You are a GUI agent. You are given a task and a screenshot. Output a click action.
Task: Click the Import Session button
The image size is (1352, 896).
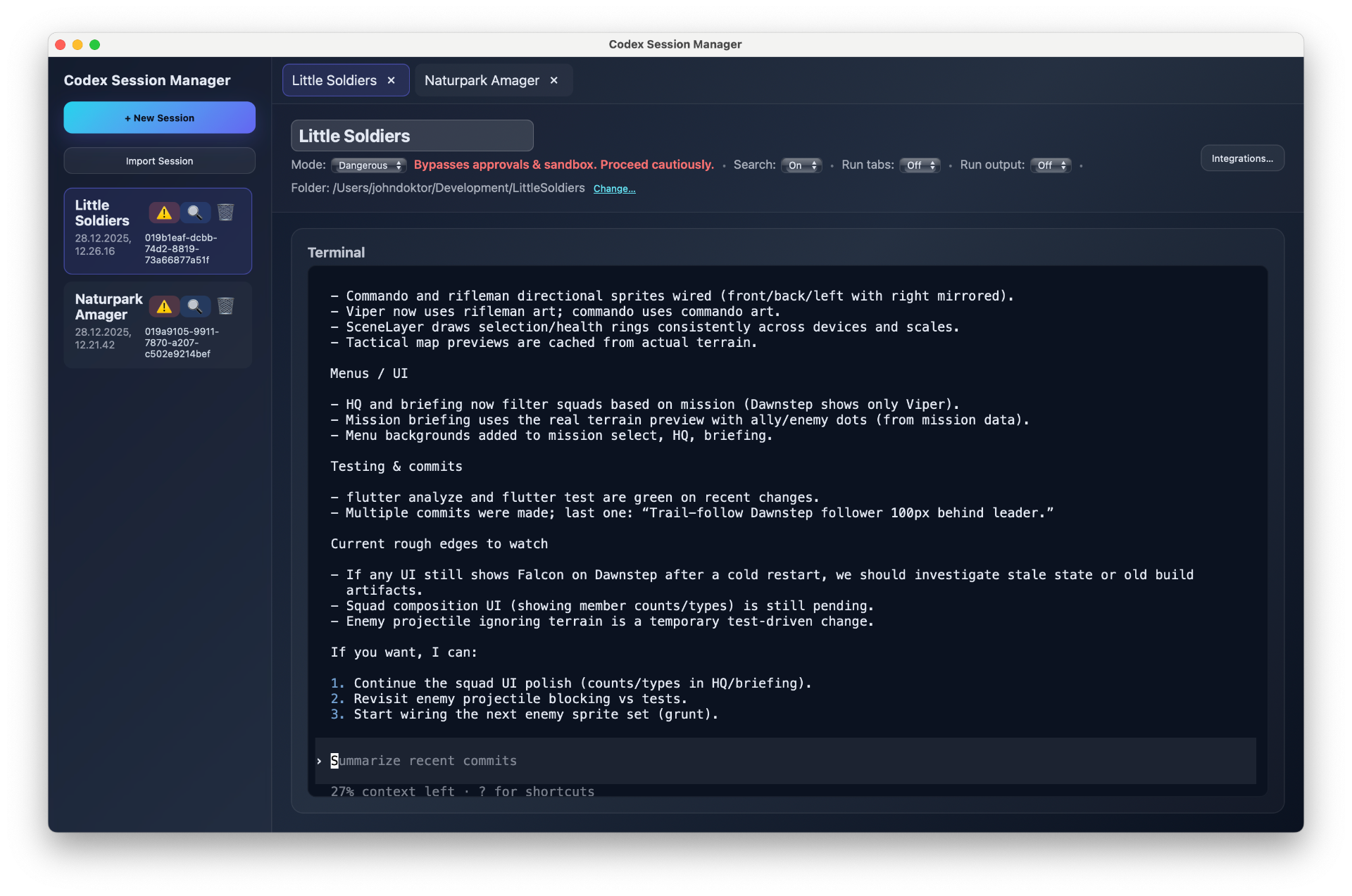(x=159, y=161)
